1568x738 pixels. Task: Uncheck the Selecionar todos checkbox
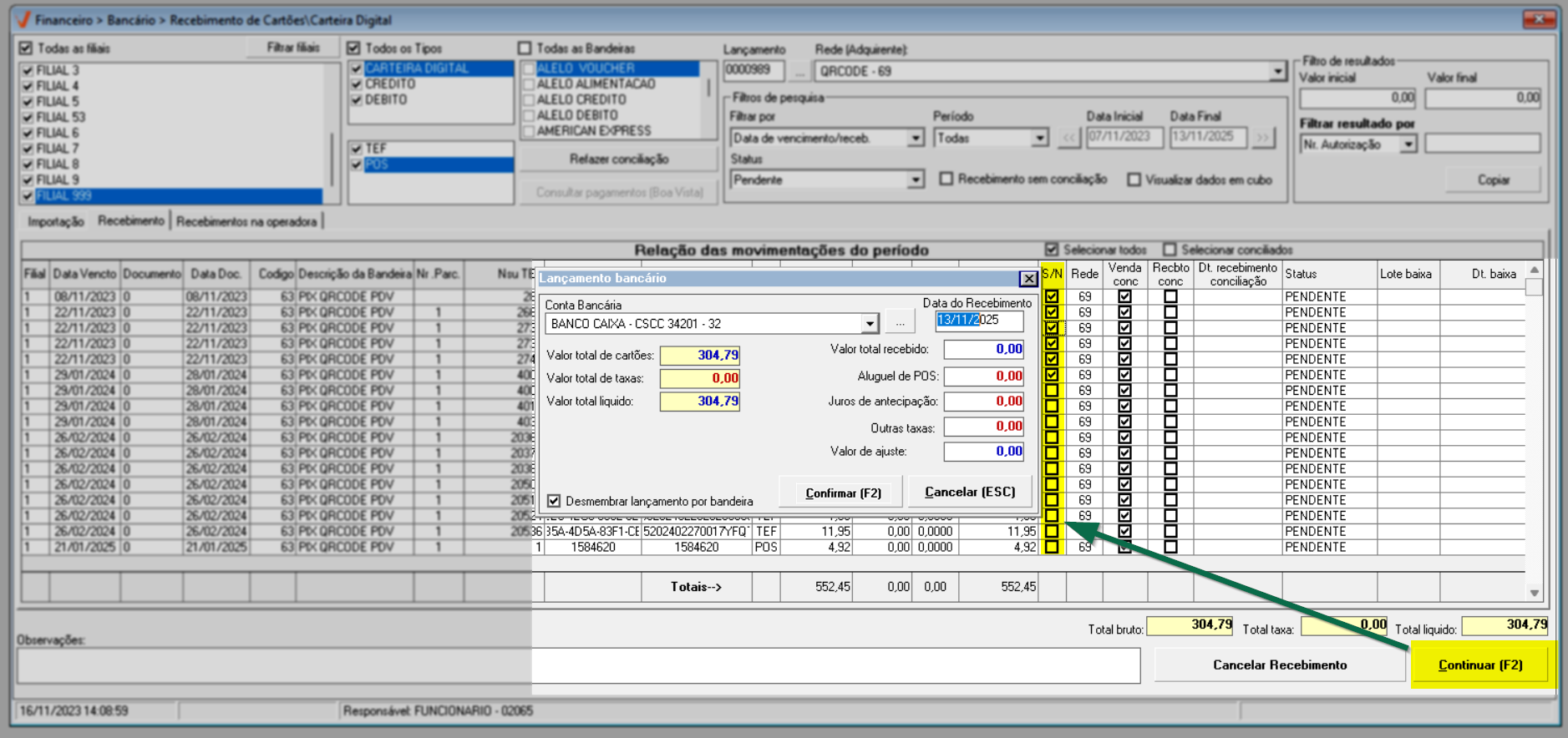pos(1052,250)
